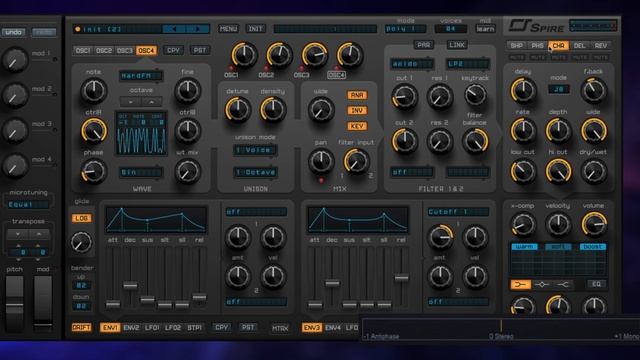Image resolution: width=640 pixels, height=360 pixels.
Task: Click the previous preset arrow
Action: pyautogui.click(x=174, y=29)
